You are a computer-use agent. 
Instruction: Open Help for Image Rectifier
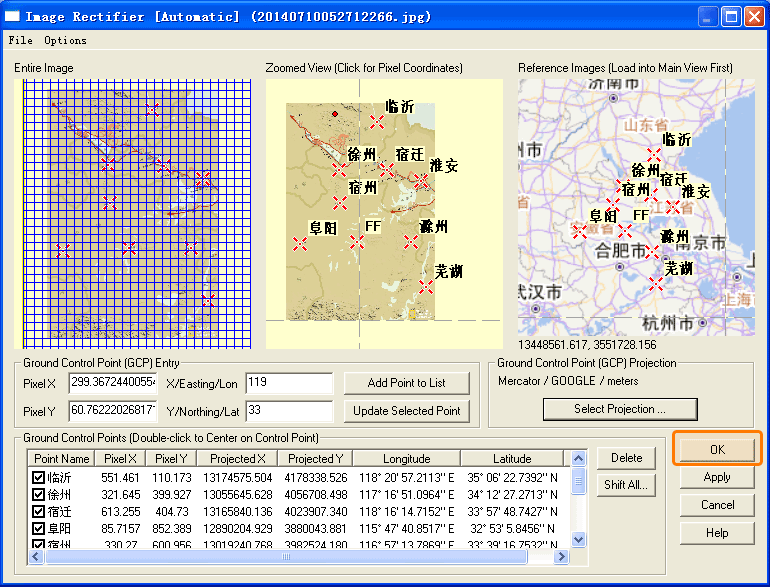tap(717, 533)
